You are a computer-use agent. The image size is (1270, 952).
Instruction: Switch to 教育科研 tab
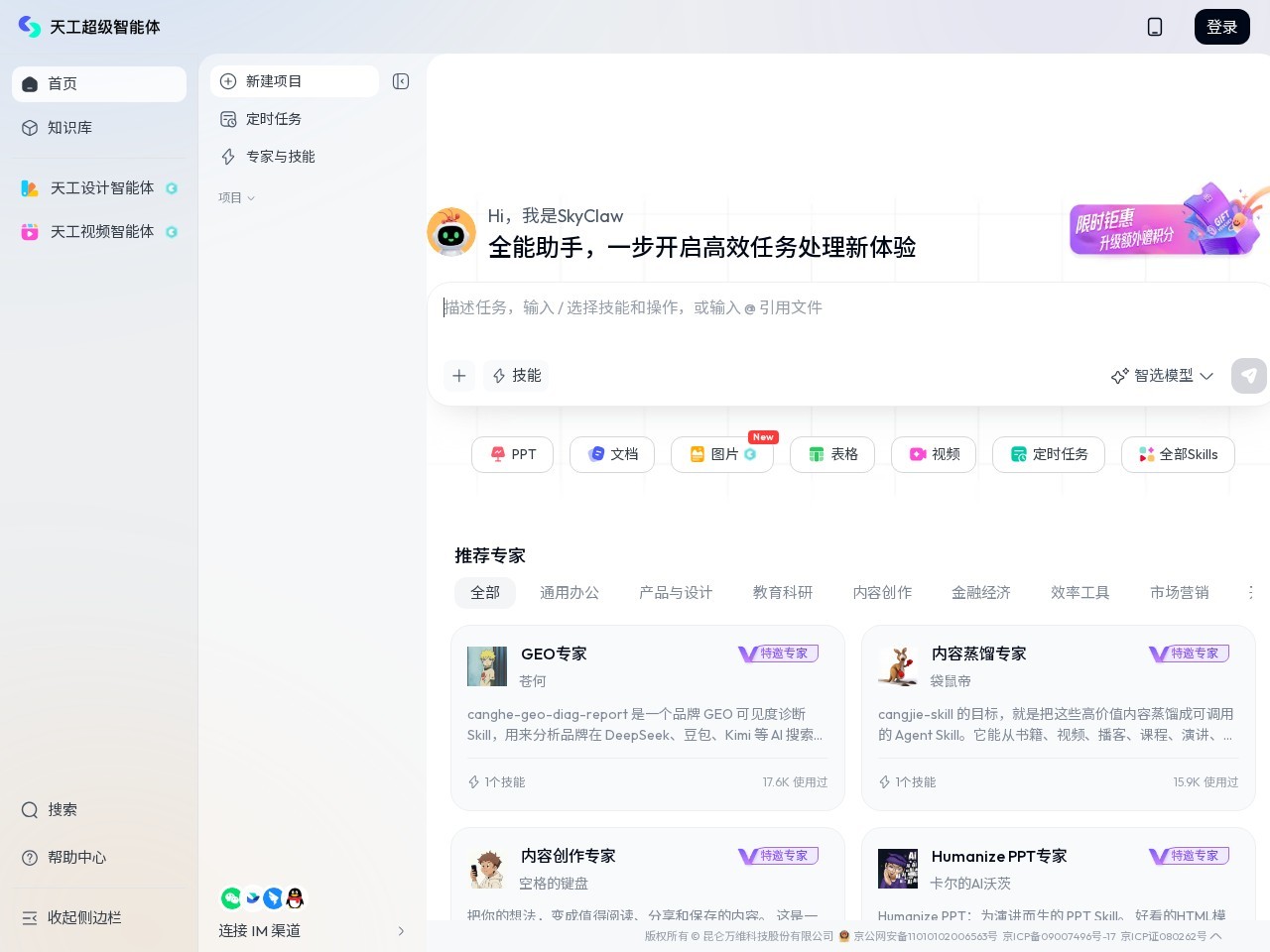pyautogui.click(x=783, y=593)
